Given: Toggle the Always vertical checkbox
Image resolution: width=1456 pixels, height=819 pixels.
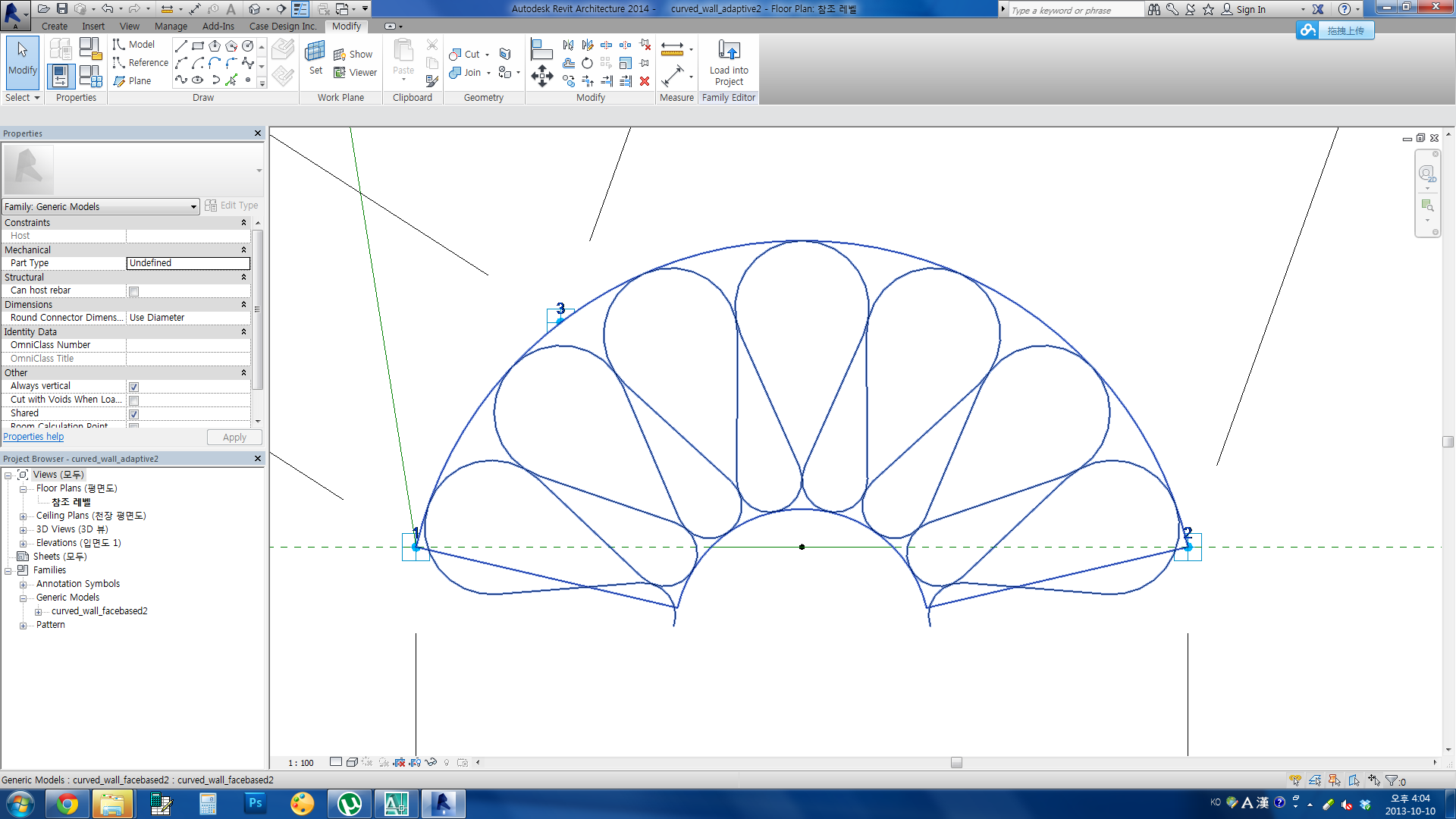Looking at the screenshot, I should click(133, 387).
